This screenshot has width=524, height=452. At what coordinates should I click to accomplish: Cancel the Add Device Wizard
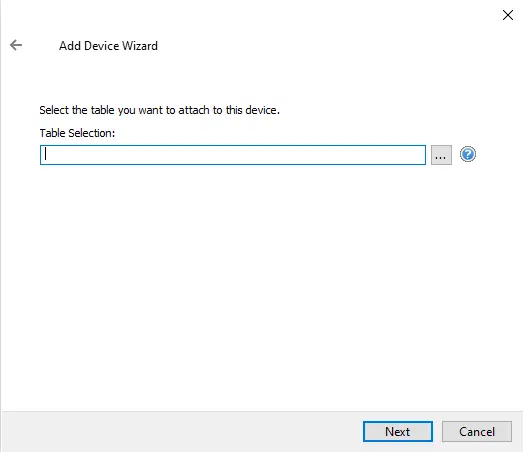477,432
